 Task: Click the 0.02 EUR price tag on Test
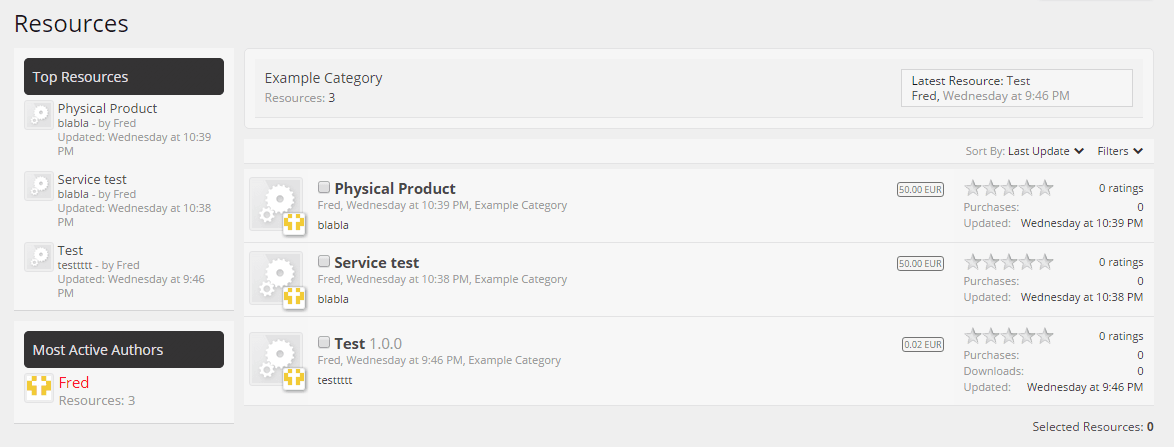point(923,345)
